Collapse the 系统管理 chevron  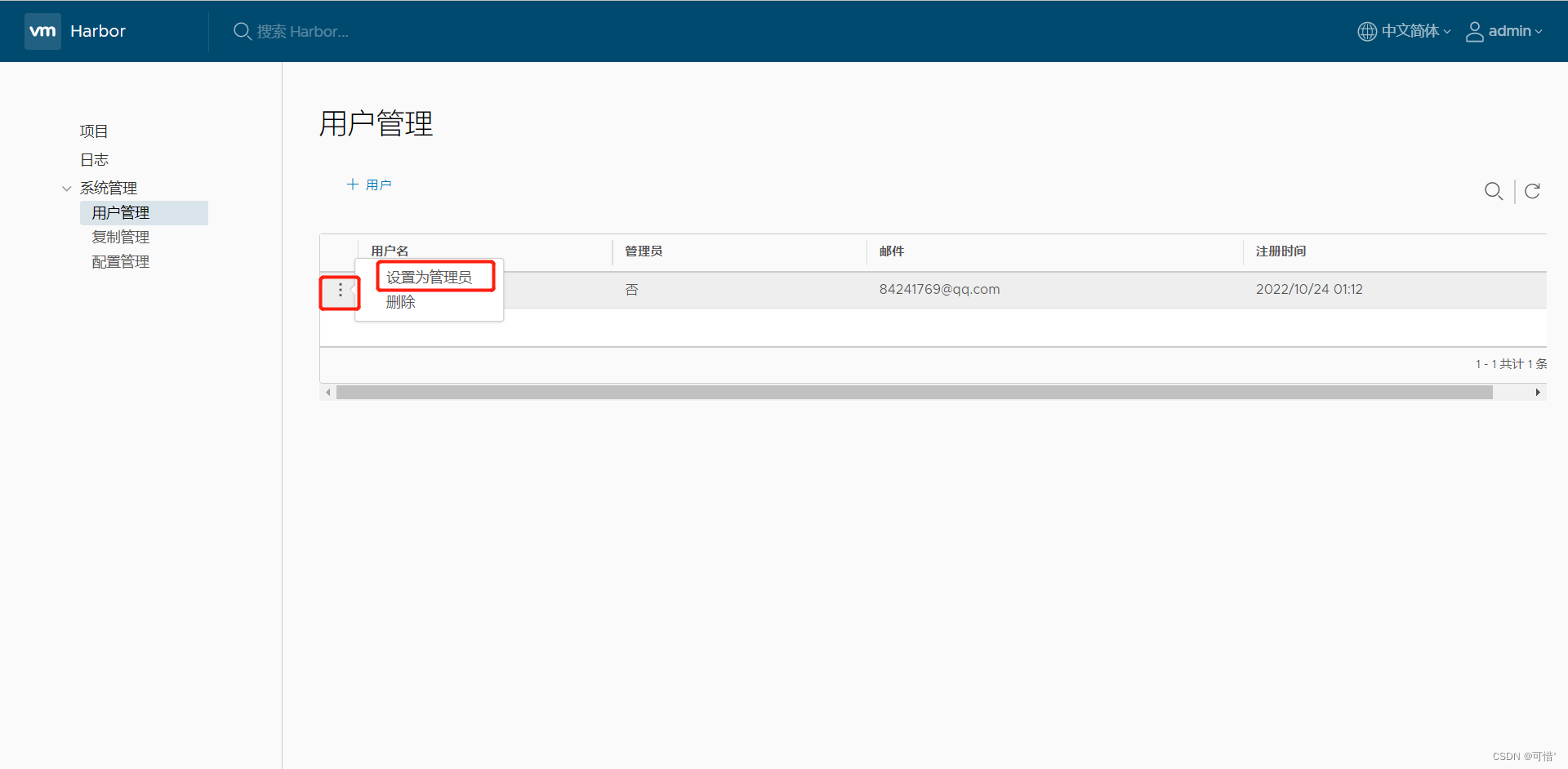pyautogui.click(x=67, y=189)
